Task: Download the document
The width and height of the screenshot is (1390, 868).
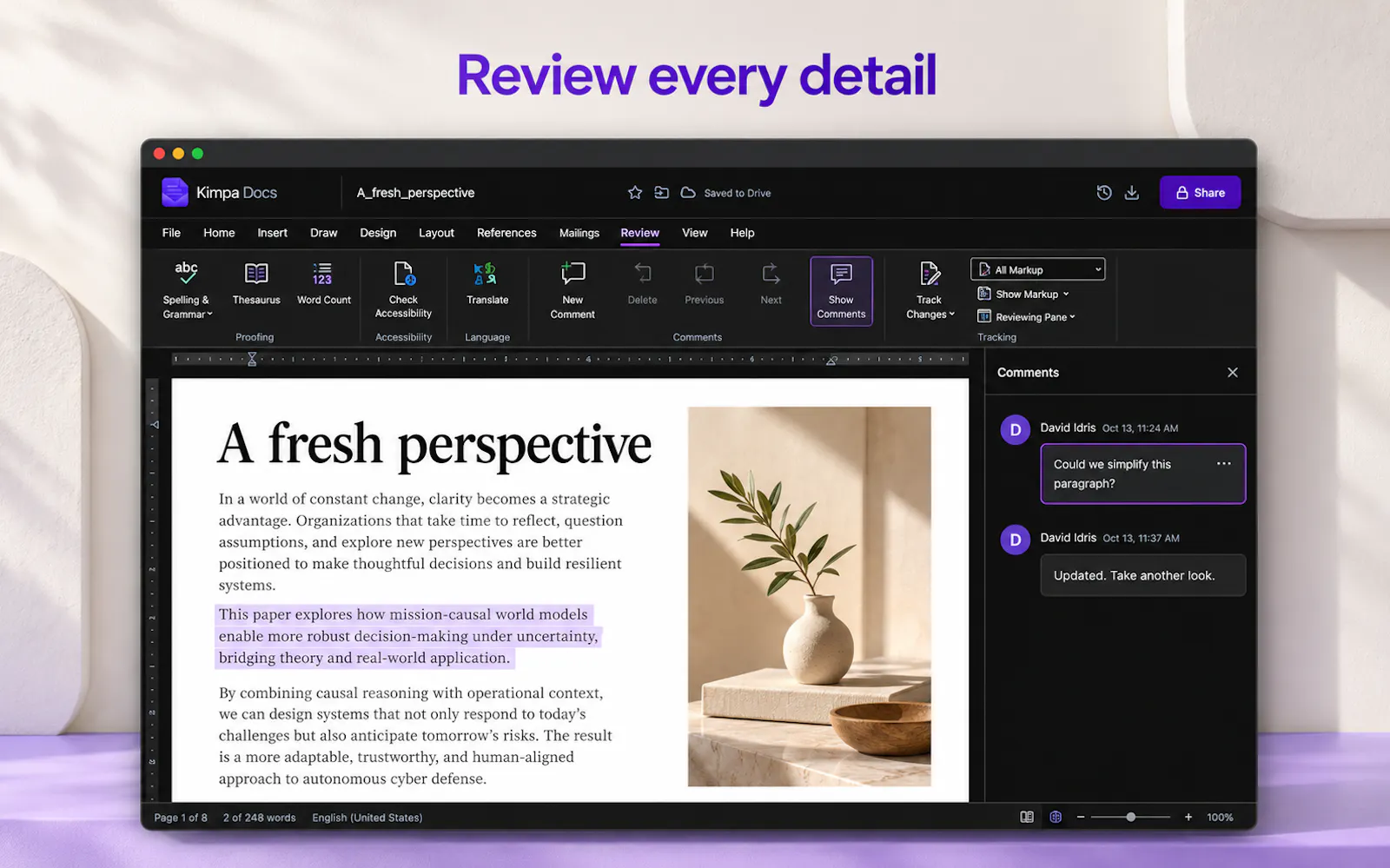Action: (1132, 193)
